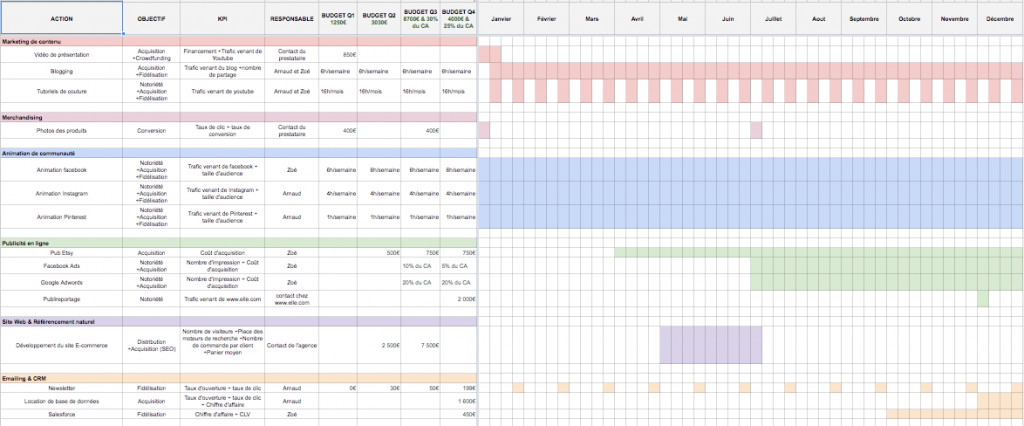
Task: Select the Tutoriels de couture cell
Action: click(61, 91)
